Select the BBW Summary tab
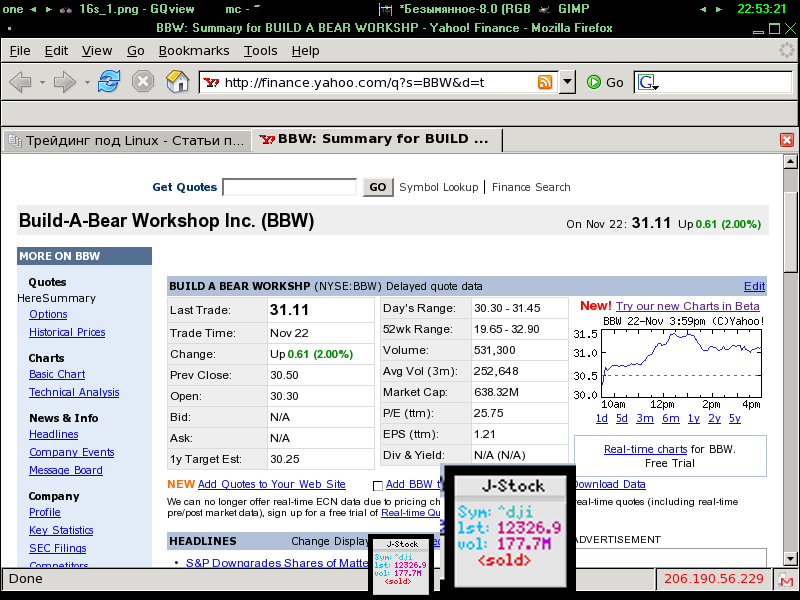Screen dimensions: 800x600 point(377,139)
